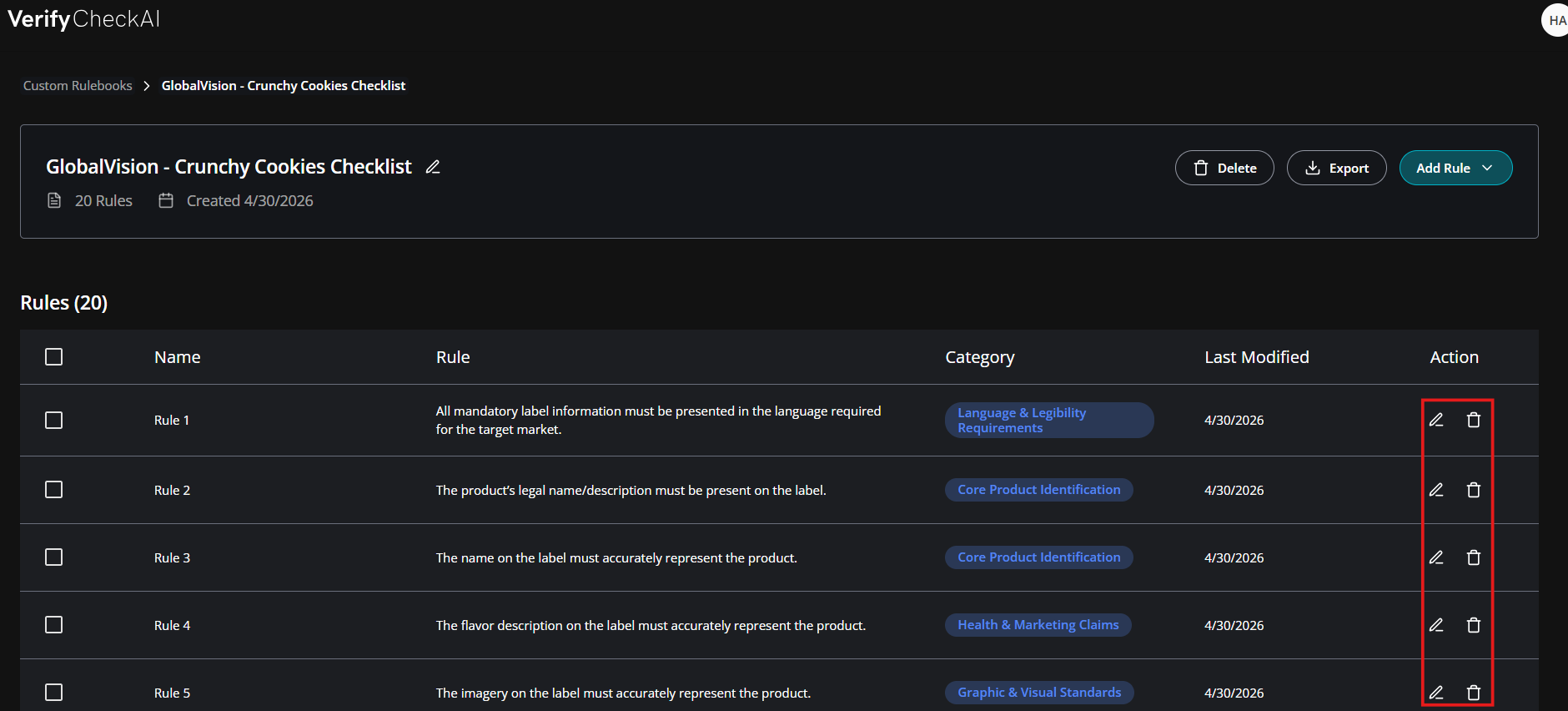Select the Rule 2 checkbox
Screen dimensions: 1568x711
[54, 490]
